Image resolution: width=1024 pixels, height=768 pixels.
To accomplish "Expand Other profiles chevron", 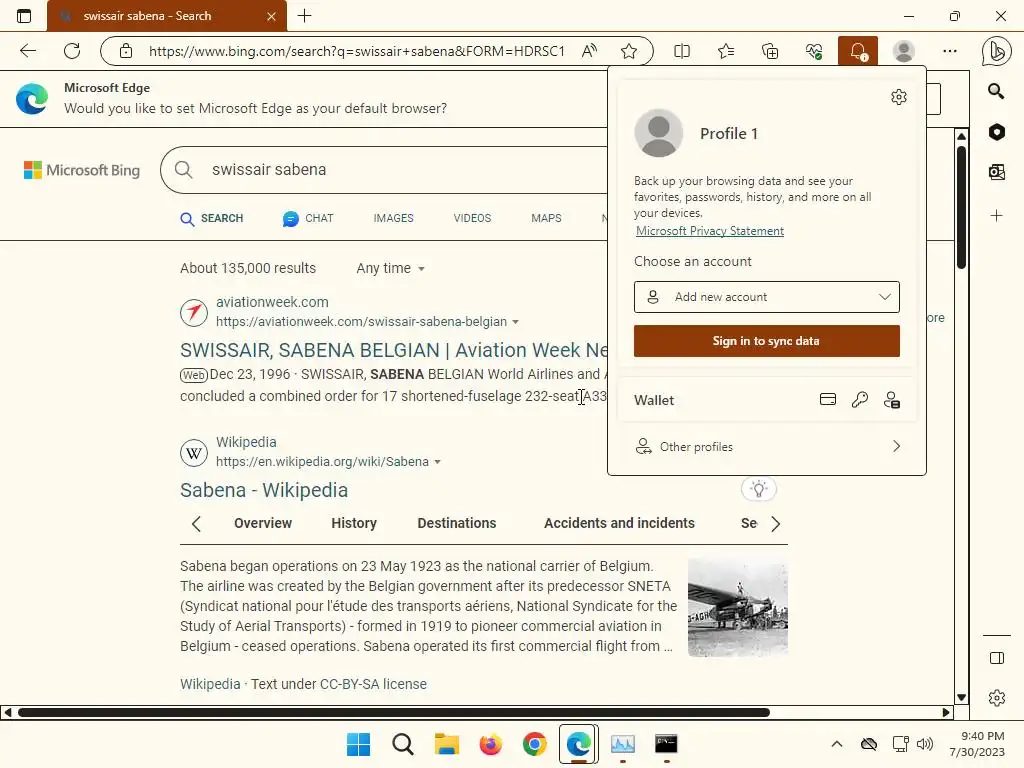I will point(896,446).
